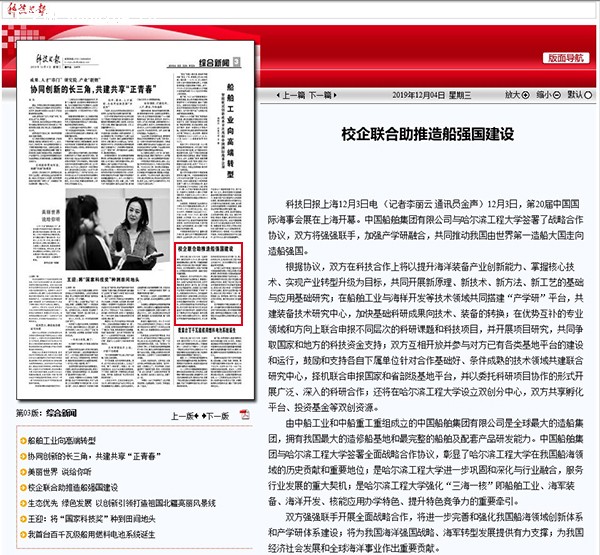600x555 pixels.
Task: Click the bullet icon beside 船舶工业向高端转型
Action: 23,441
